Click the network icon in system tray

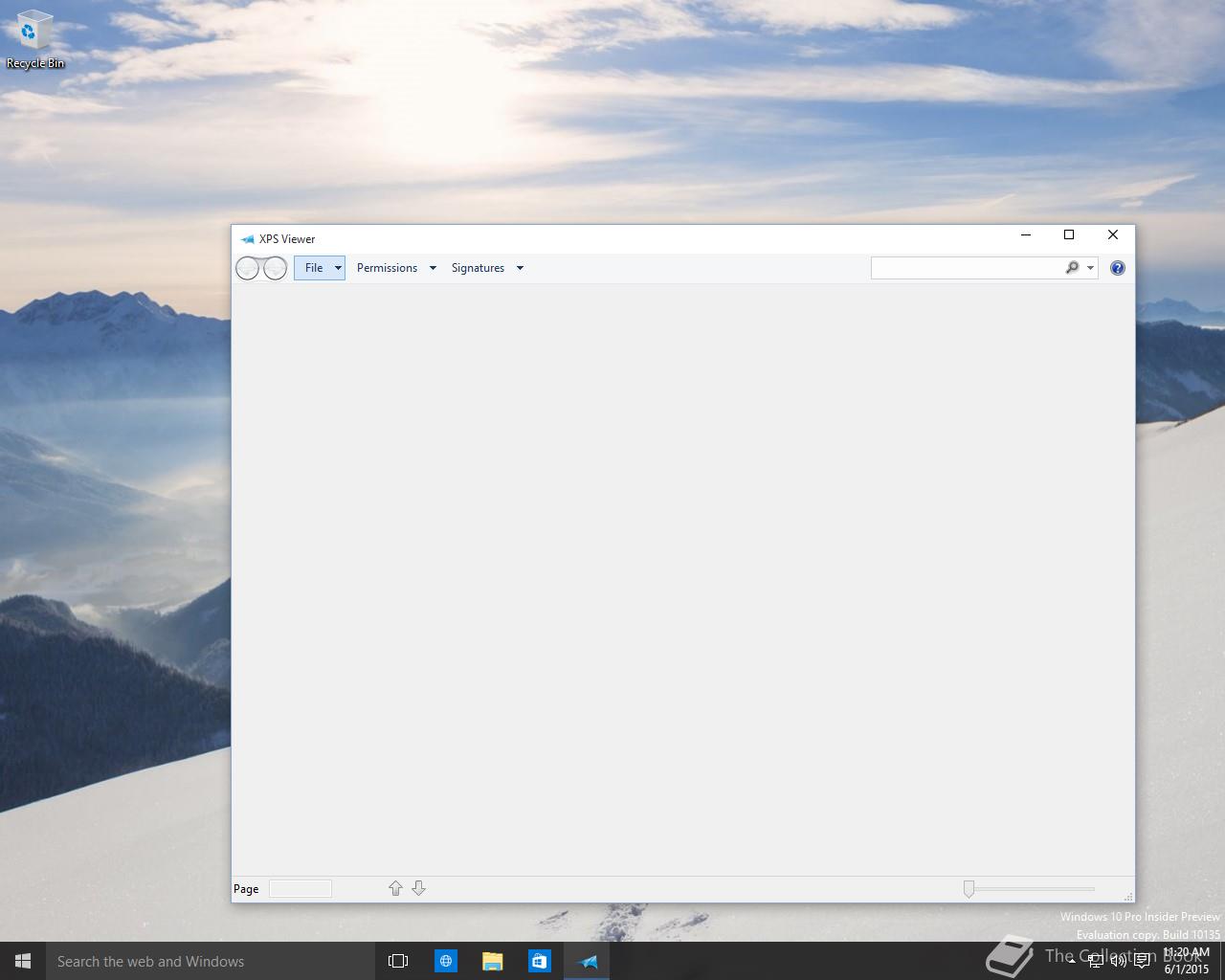coord(1095,961)
